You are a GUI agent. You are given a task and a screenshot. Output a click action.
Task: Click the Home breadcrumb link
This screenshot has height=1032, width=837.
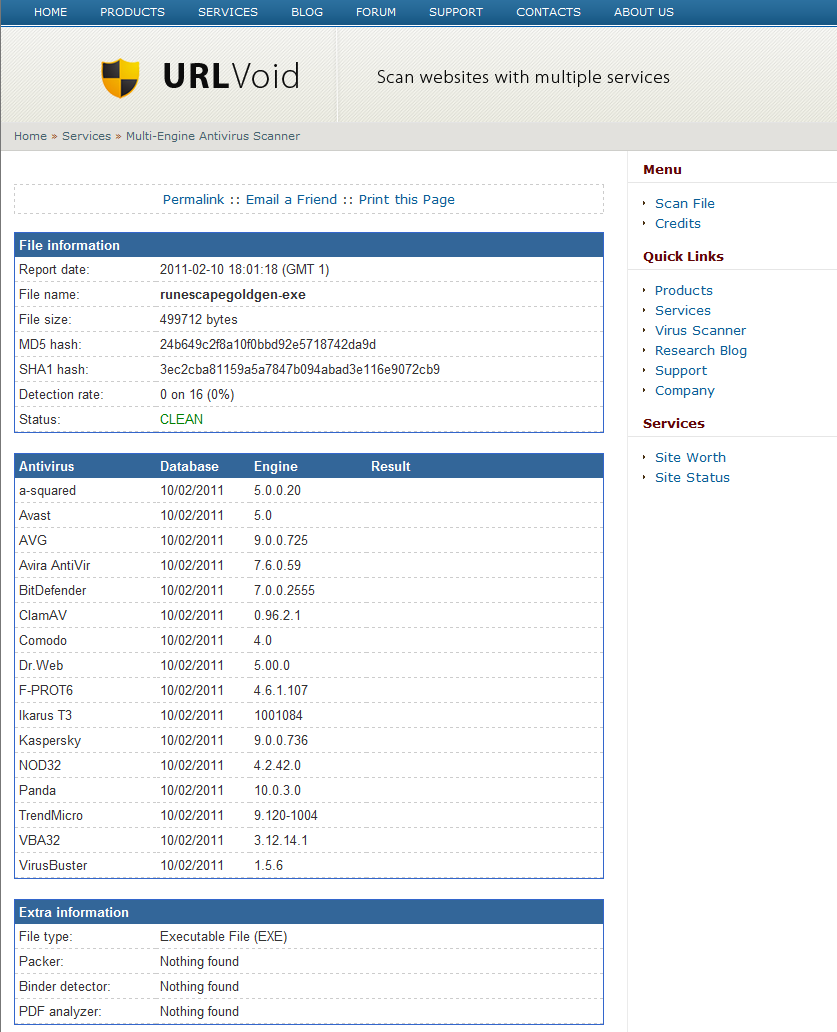tap(30, 136)
